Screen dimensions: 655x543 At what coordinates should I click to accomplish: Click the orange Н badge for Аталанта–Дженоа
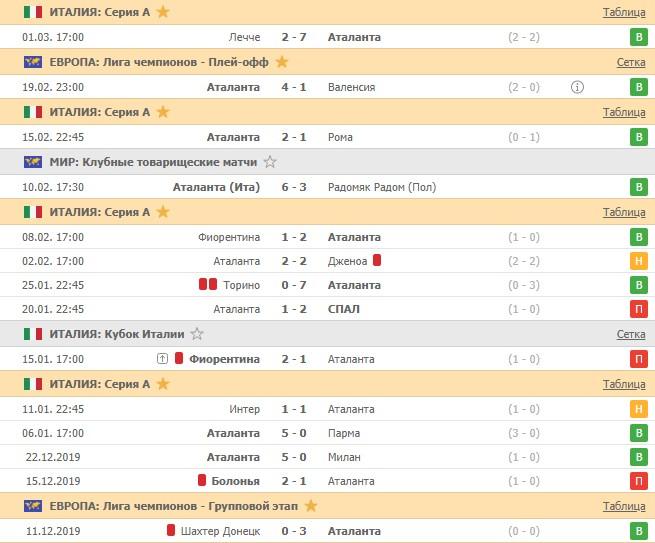pos(637,261)
